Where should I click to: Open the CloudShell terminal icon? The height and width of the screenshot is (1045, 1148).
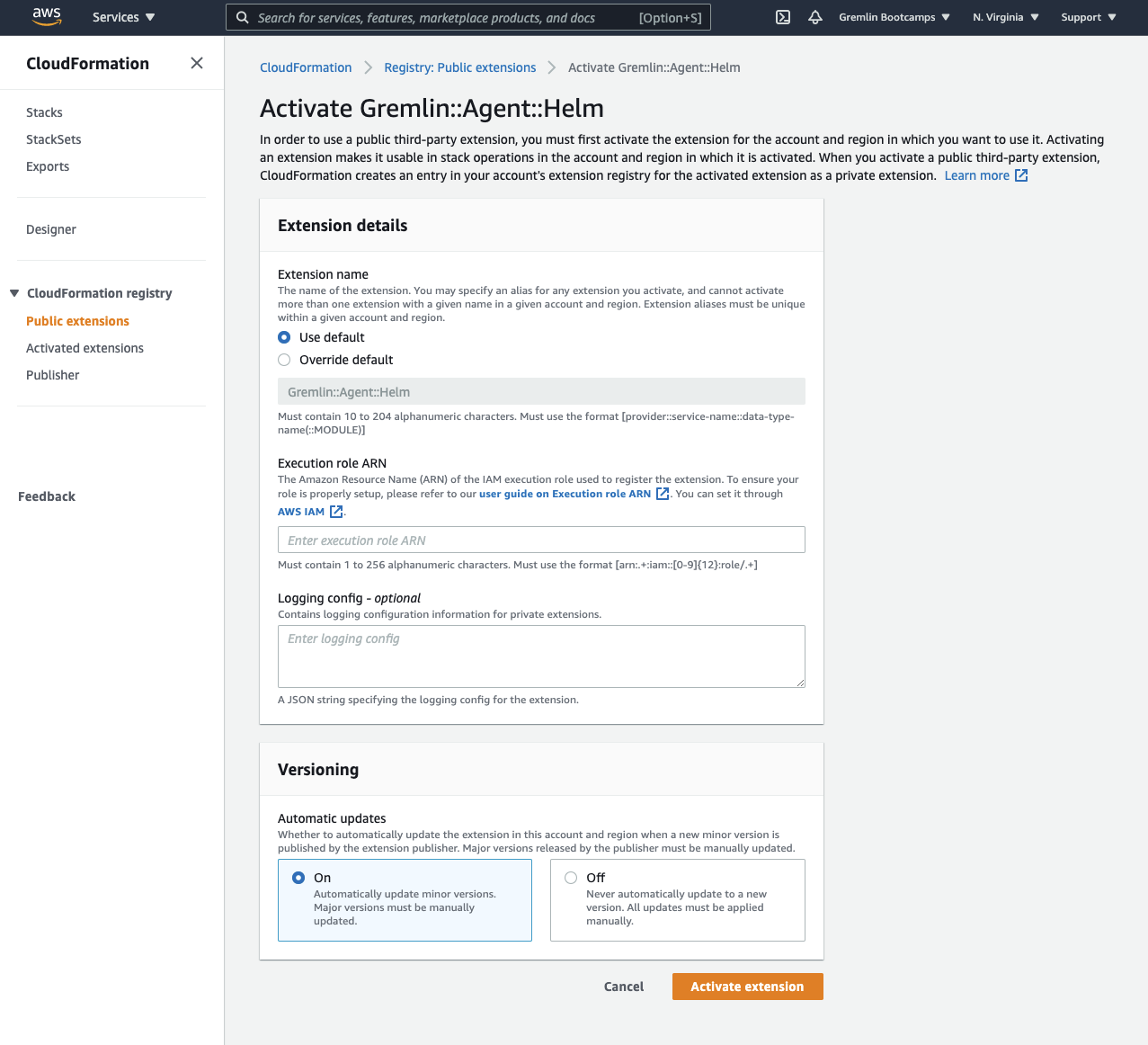[x=783, y=17]
